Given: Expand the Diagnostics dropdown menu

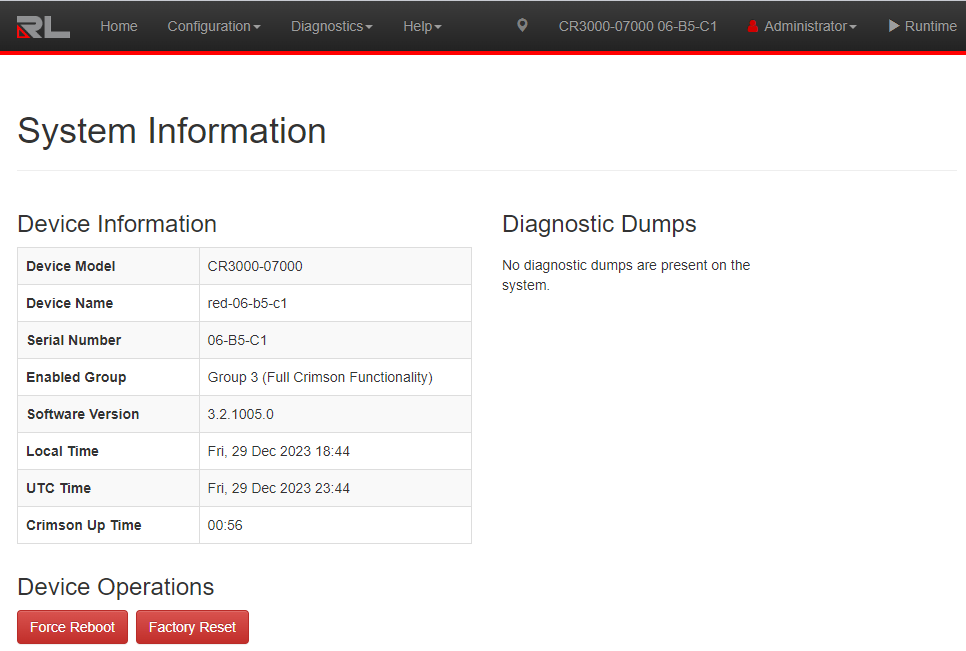Looking at the screenshot, I should [x=331, y=26].
